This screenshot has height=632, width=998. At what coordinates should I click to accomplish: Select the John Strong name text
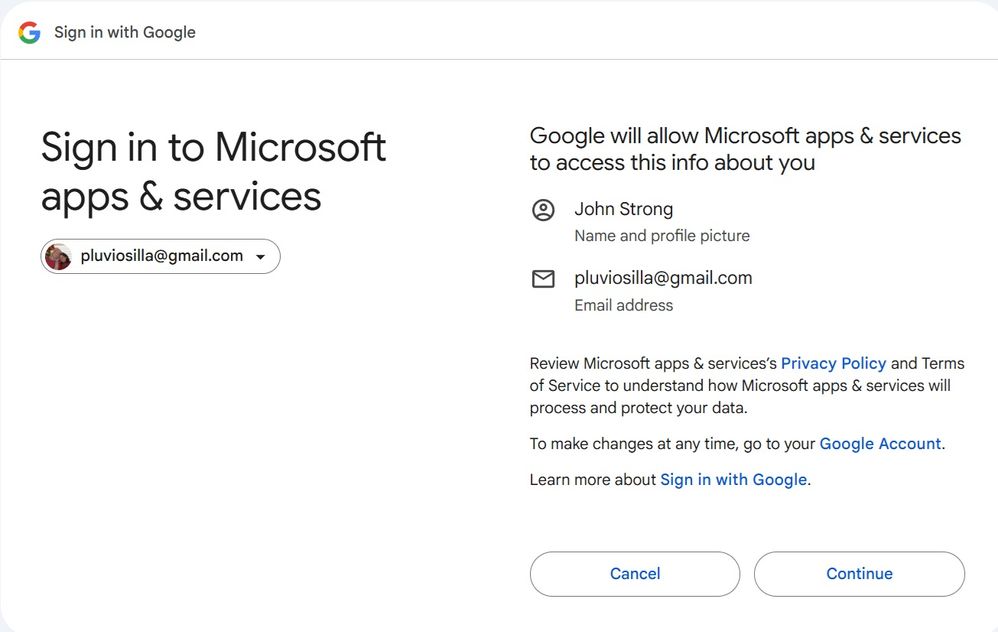[623, 209]
